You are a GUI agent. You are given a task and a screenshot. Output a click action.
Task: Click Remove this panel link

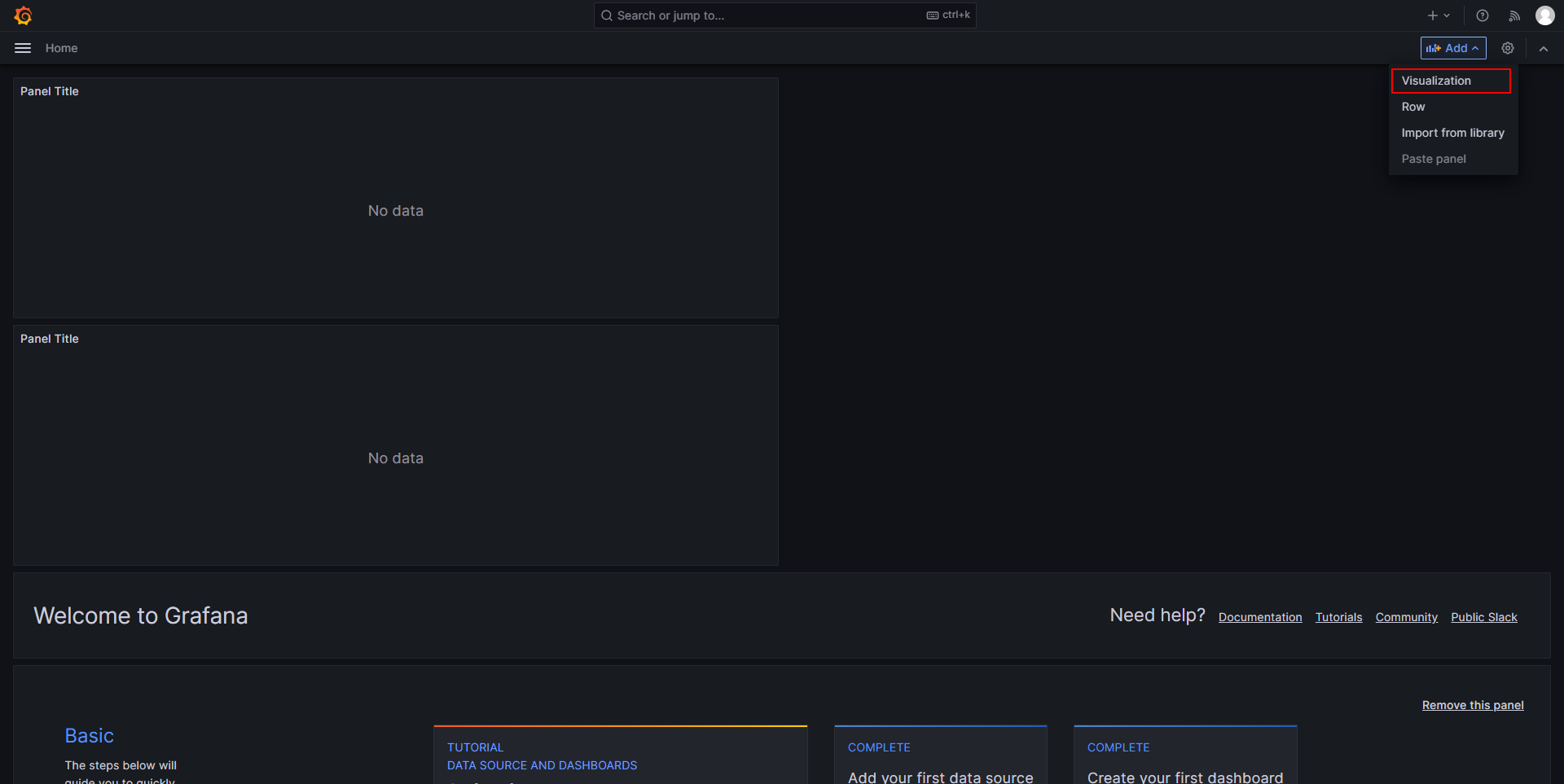point(1473,705)
